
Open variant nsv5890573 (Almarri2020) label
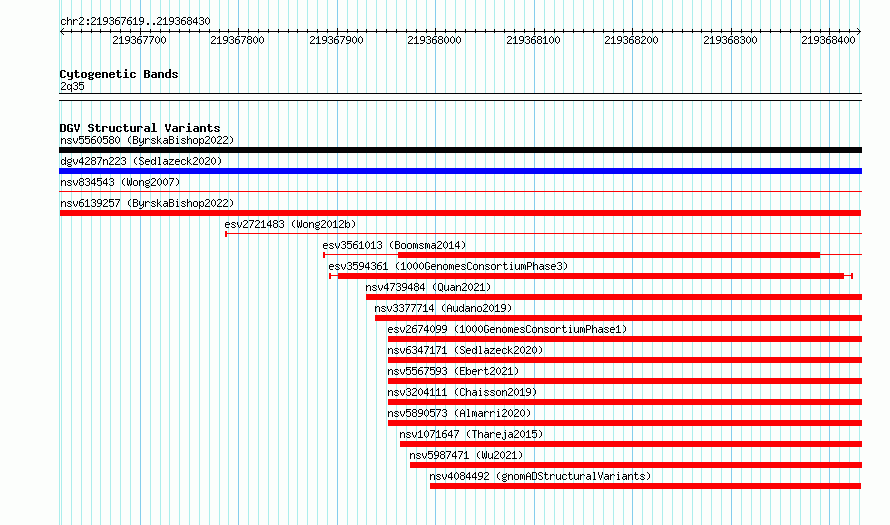[x=459, y=413]
